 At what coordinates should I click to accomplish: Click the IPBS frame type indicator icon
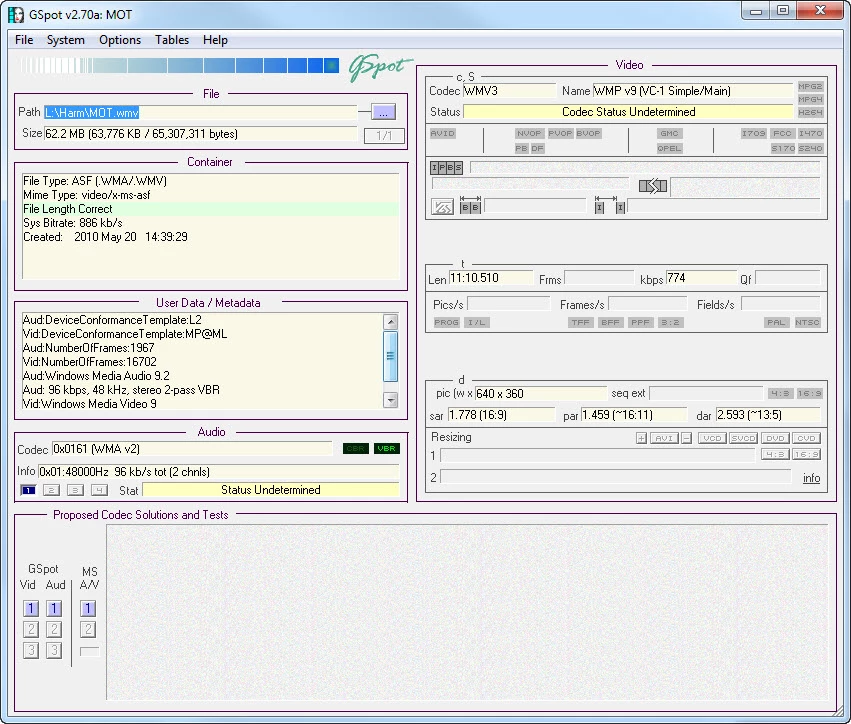(x=447, y=168)
